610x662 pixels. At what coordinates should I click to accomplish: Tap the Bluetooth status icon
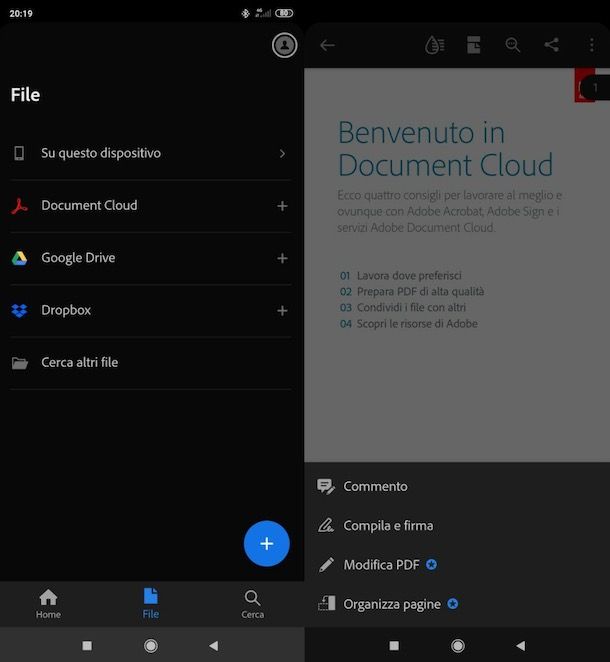coord(245,14)
